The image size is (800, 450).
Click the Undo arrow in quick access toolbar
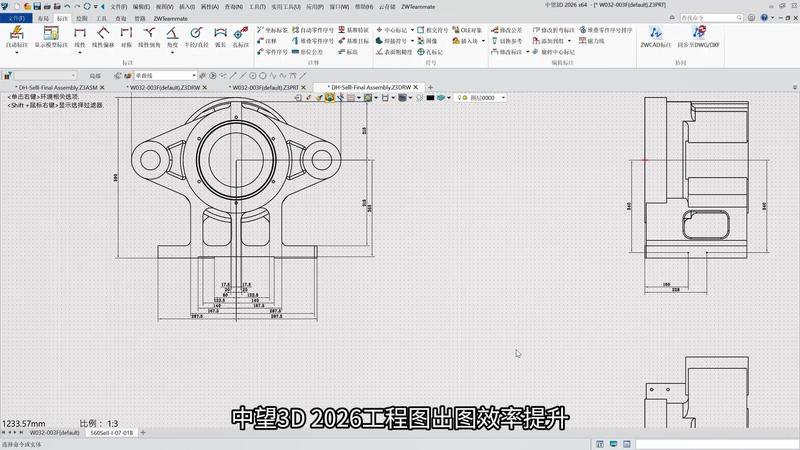pyautogui.click(x=67, y=7)
